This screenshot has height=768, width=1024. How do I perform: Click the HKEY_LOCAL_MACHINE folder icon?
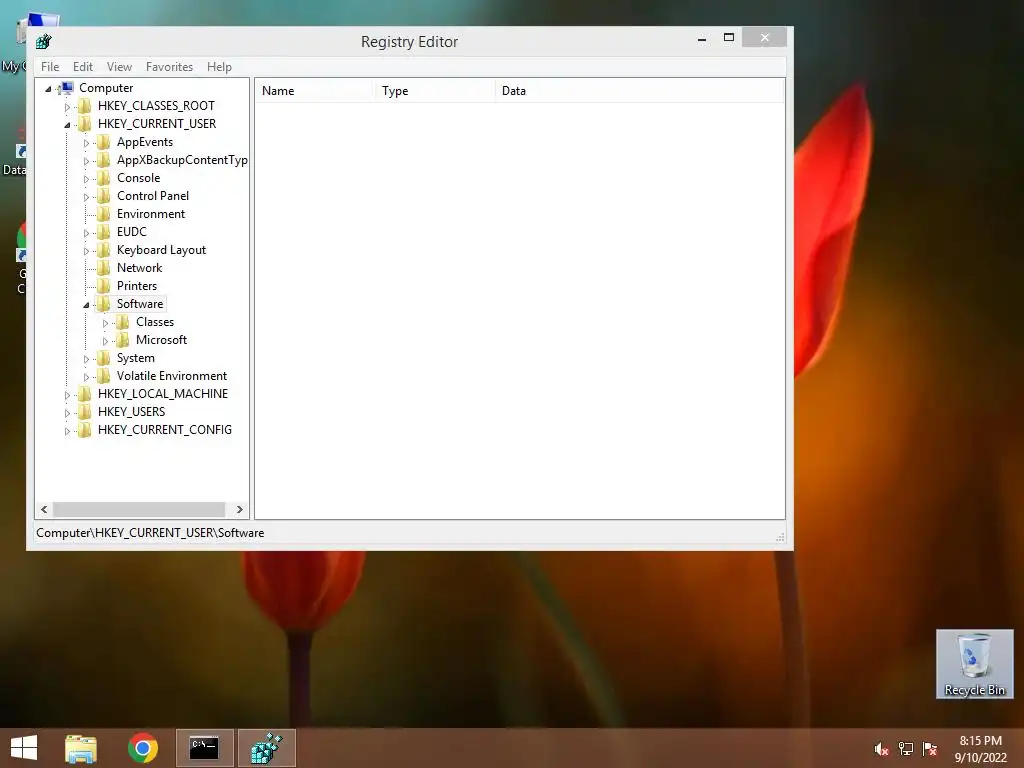pos(84,394)
